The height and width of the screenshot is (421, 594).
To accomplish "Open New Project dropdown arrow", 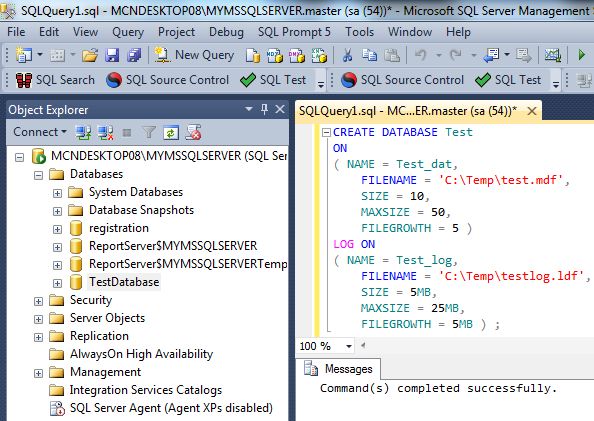I will (40, 55).
